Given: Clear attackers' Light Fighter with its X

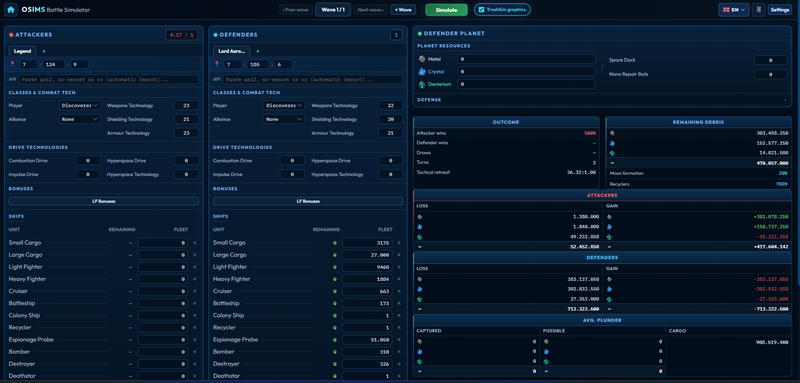Looking at the screenshot, I should coord(194,267).
